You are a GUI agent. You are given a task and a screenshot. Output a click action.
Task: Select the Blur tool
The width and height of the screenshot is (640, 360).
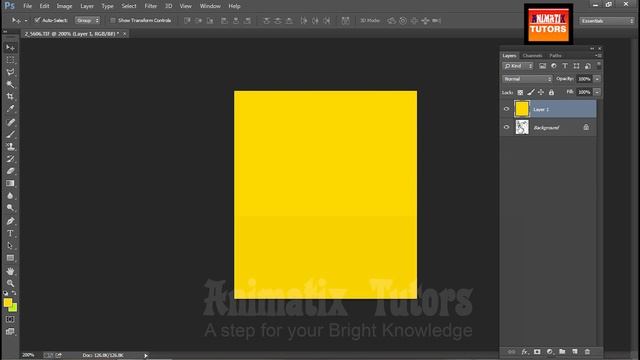(x=11, y=196)
